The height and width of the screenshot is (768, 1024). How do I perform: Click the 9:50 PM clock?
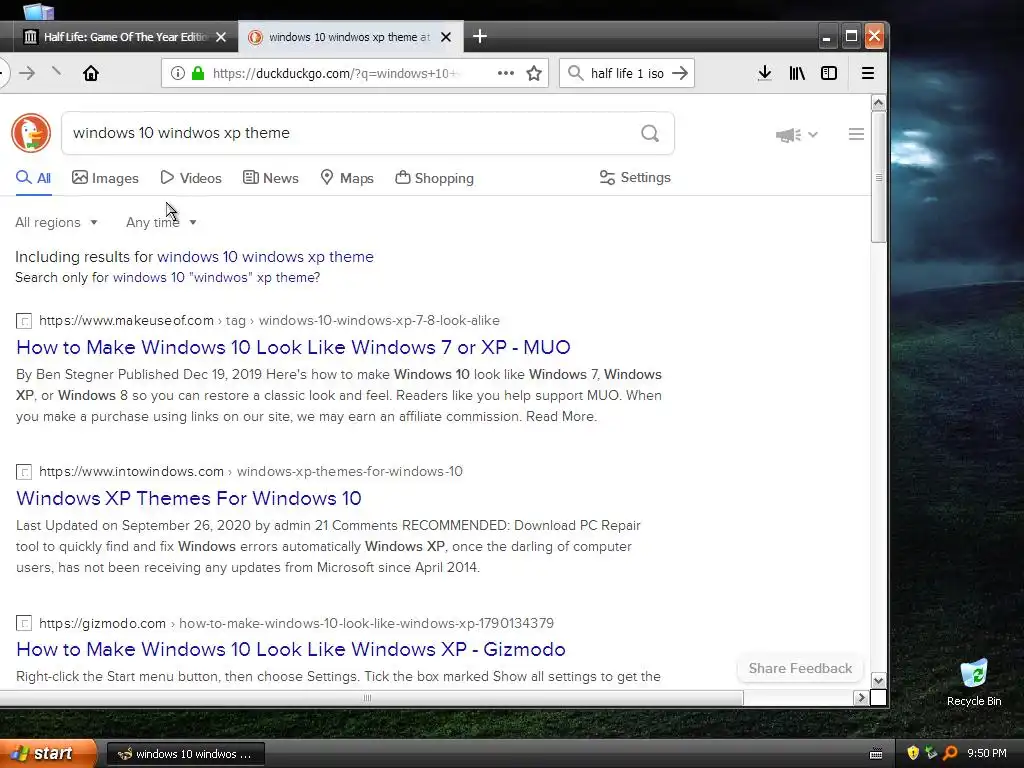pyautogui.click(x=987, y=753)
